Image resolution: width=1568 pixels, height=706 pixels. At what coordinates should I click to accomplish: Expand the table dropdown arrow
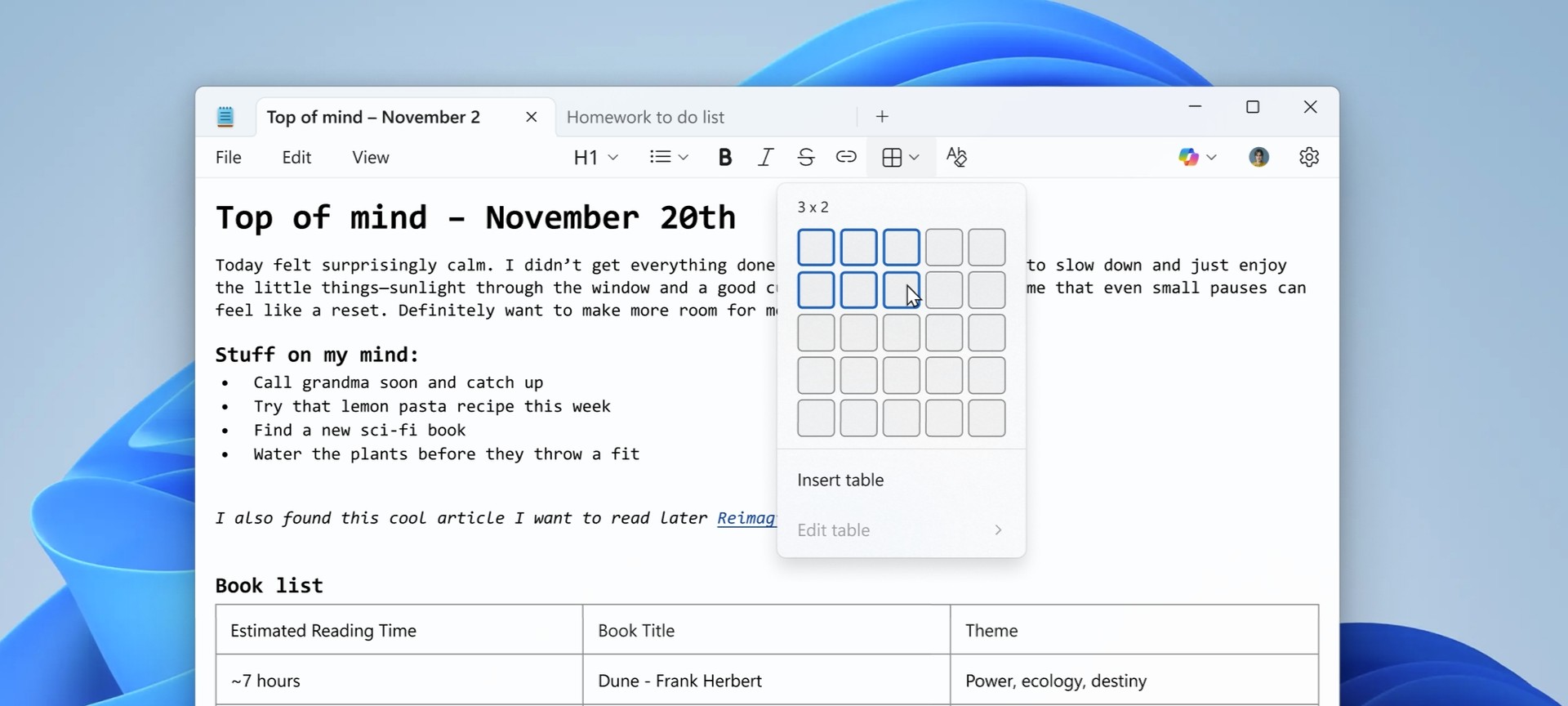[x=914, y=157]
